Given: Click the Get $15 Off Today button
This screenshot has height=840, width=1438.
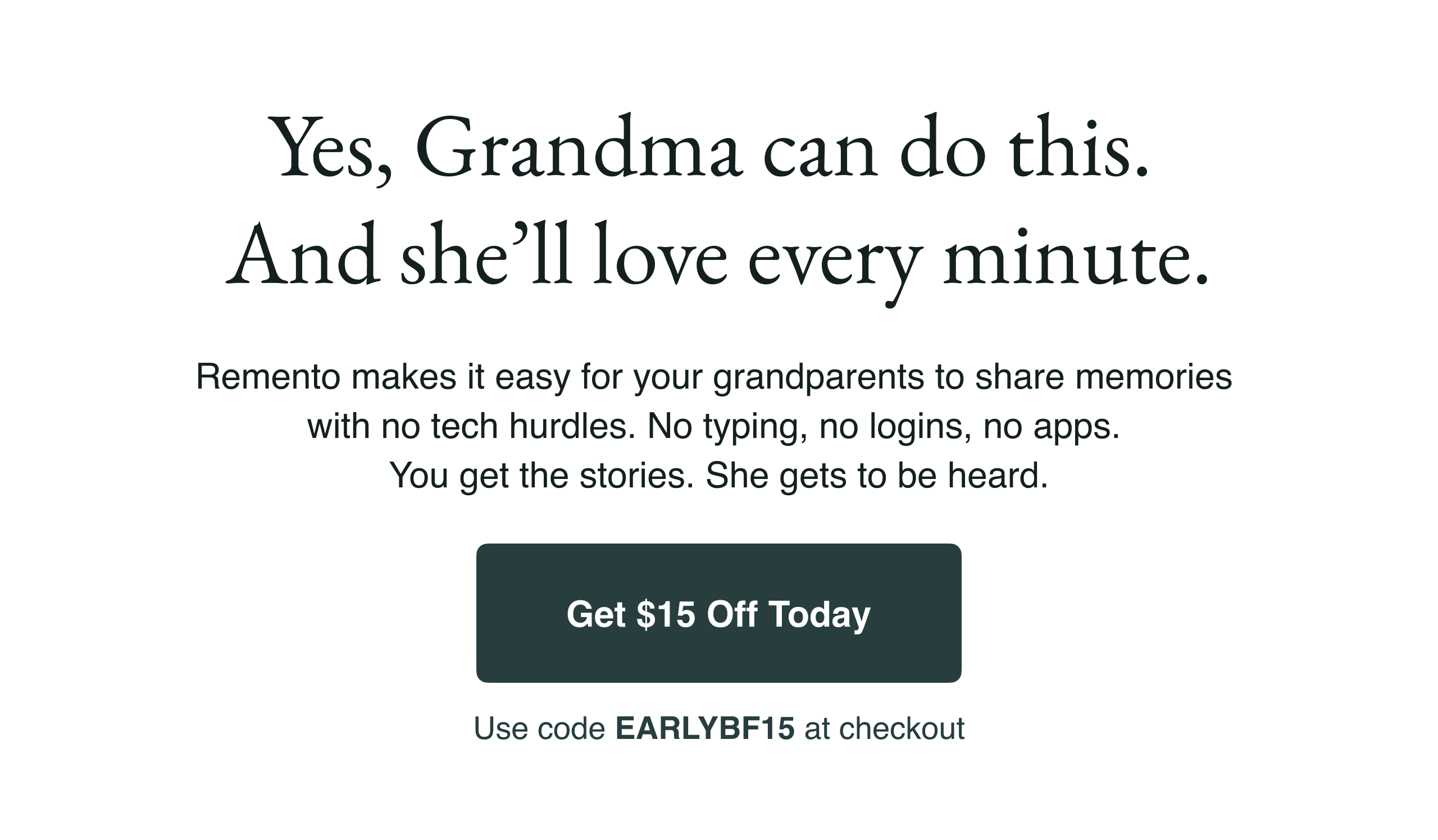Looking at the screenshot, I should point(718,614).
